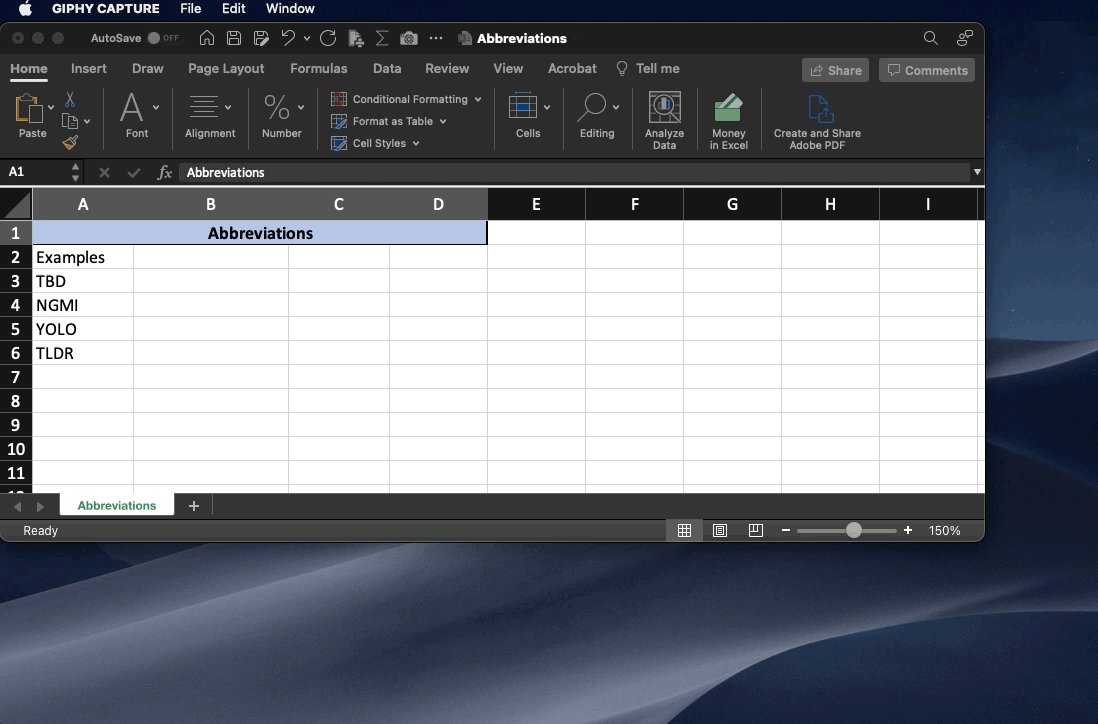Expand the Copy dropdown arrow
Screen dimensions: 1098x724
coord(87,122)
